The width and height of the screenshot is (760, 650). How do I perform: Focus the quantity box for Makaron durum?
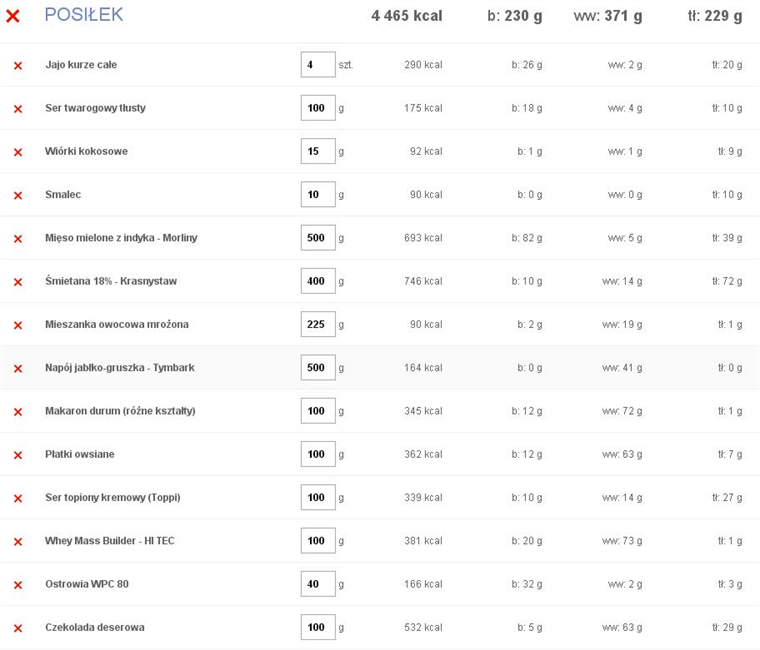click(317, 411)
